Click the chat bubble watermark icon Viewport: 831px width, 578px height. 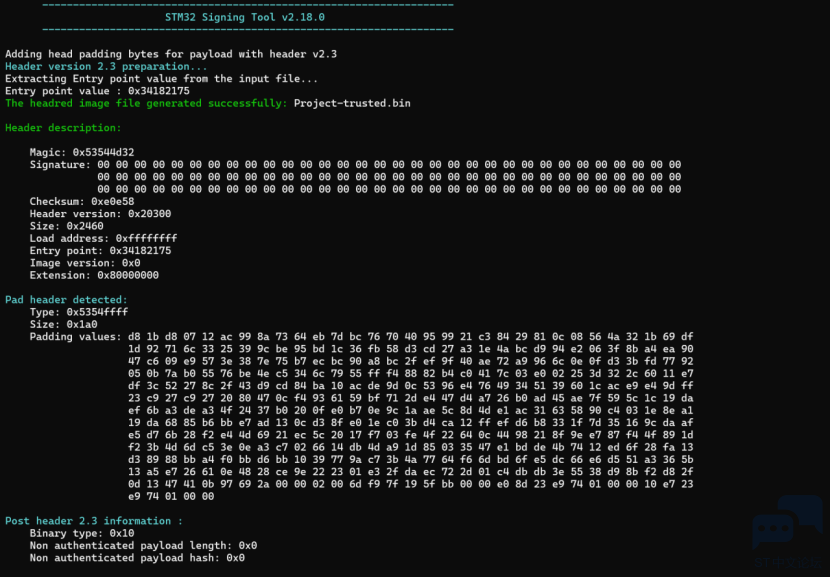(787, 523)
